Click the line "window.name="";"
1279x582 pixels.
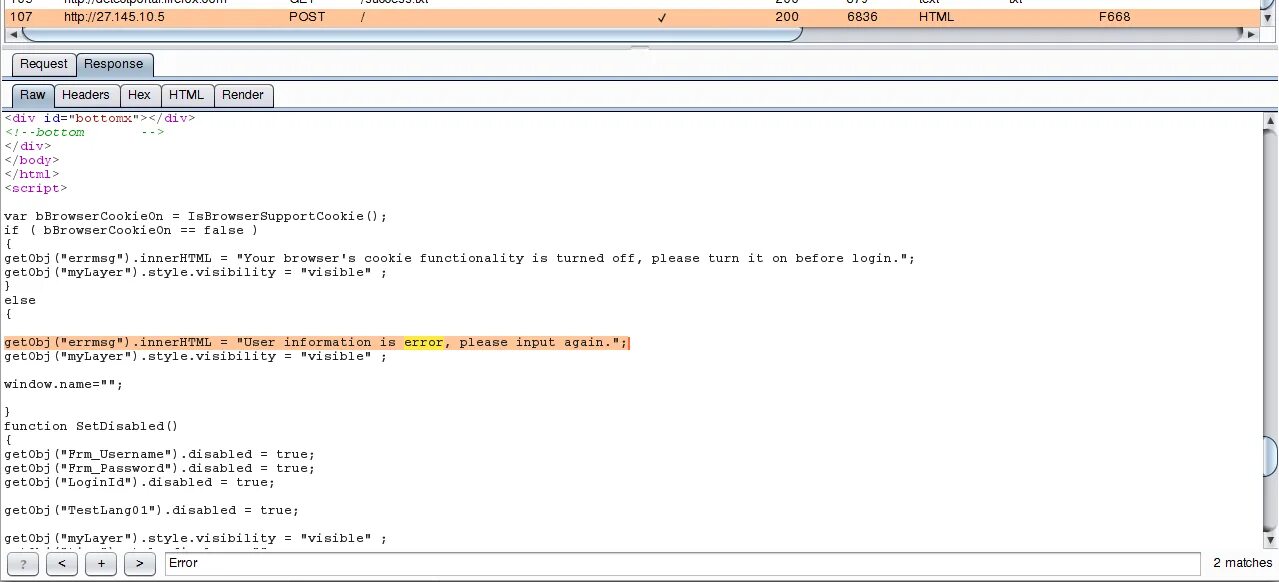coord(63,384)
